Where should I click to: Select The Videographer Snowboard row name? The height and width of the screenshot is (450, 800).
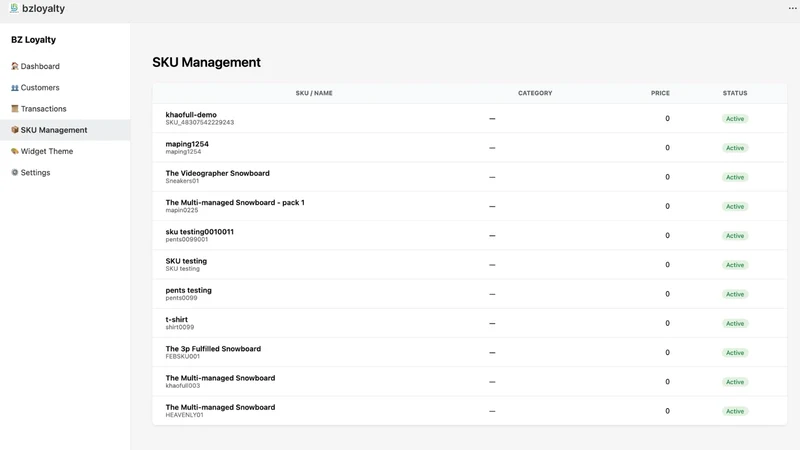coord(217,173)
